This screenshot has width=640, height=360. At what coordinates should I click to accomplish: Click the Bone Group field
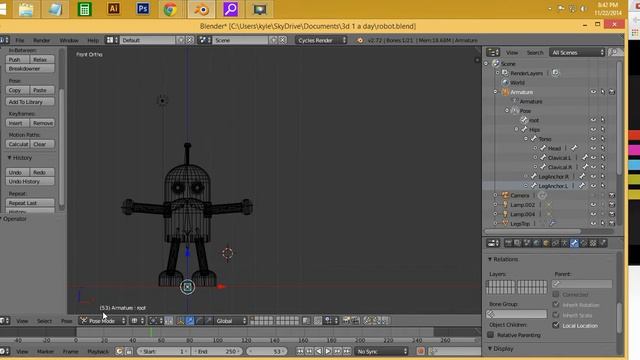(516, 314)
